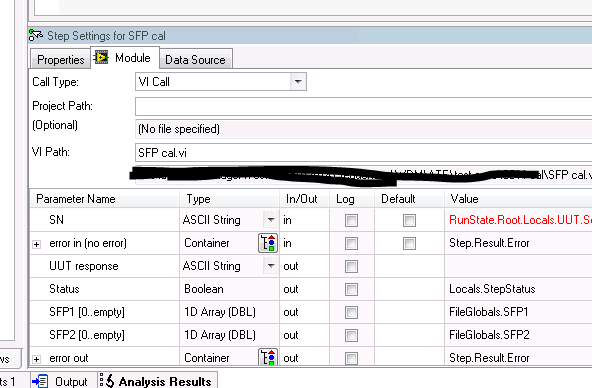Click 1D Array (DBL) type for SFP1

point(230,312)
